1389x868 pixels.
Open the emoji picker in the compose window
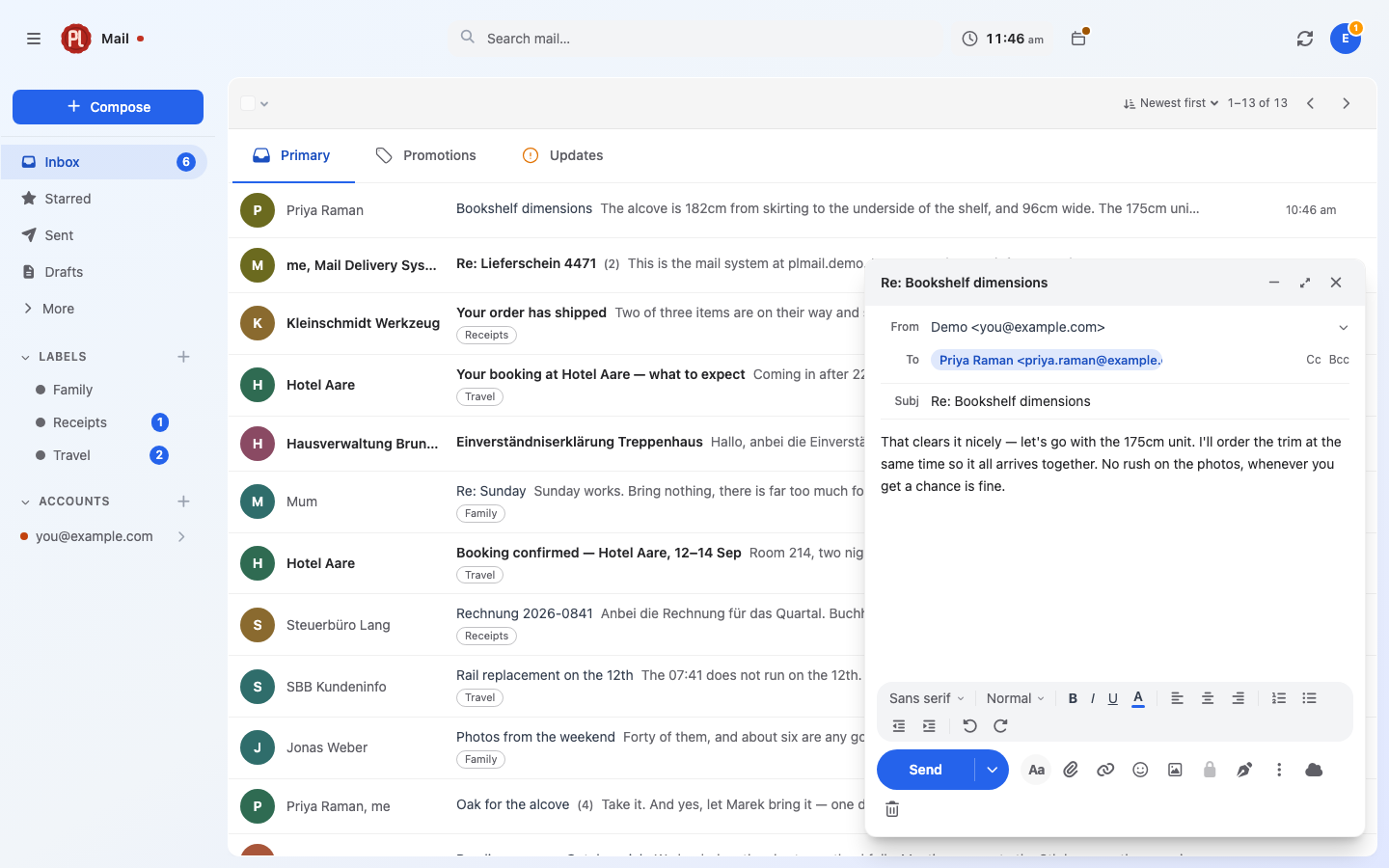click(x=1140, y=770)
